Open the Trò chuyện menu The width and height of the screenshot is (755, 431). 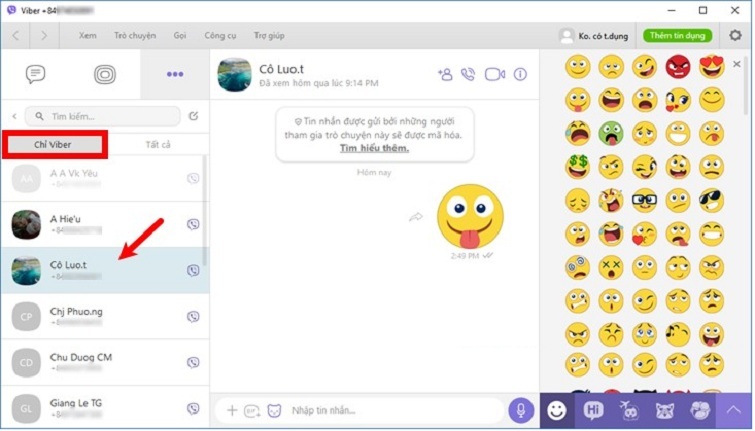[135, 35]
